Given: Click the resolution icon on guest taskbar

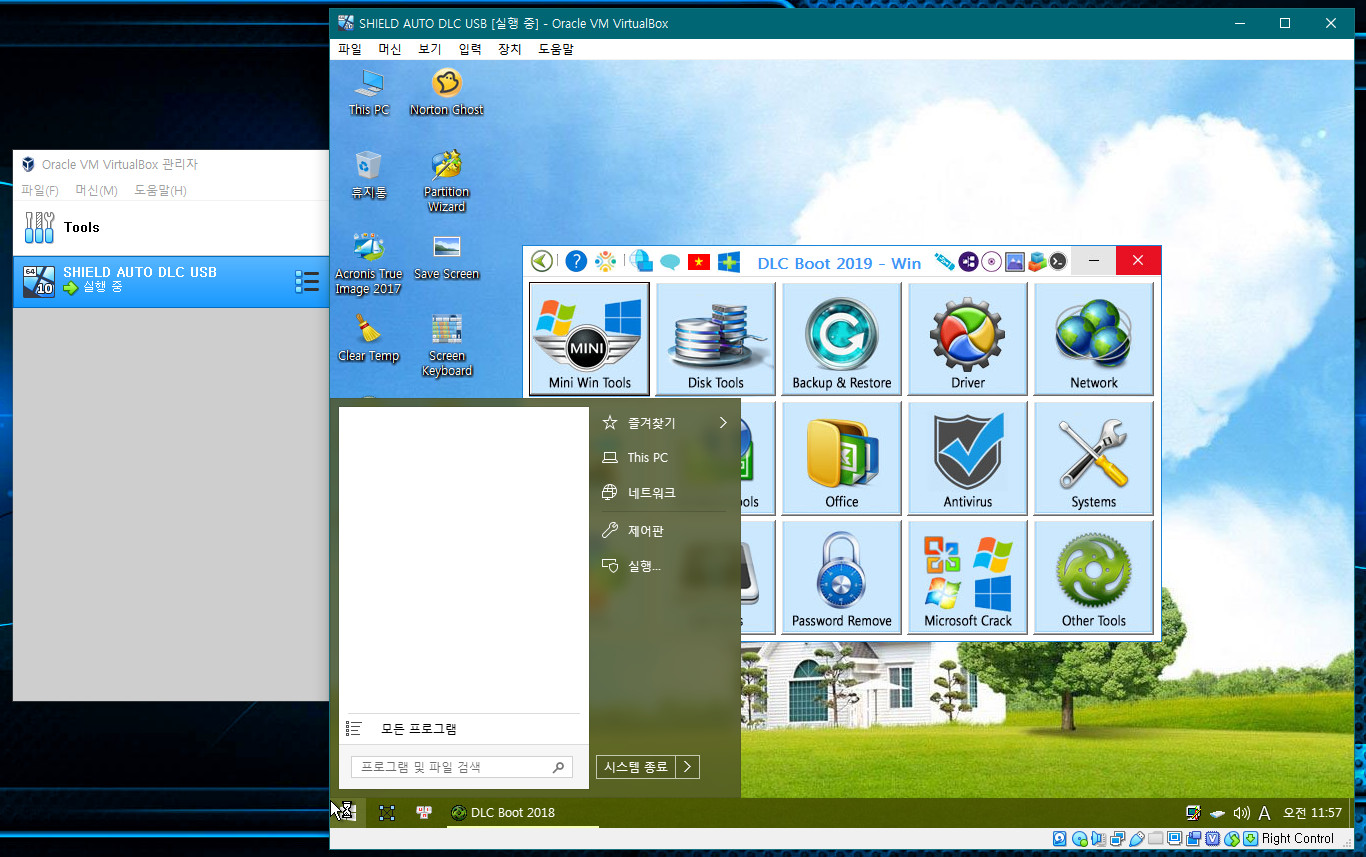Looking at the screenshot, I should (x=387, y=813).
